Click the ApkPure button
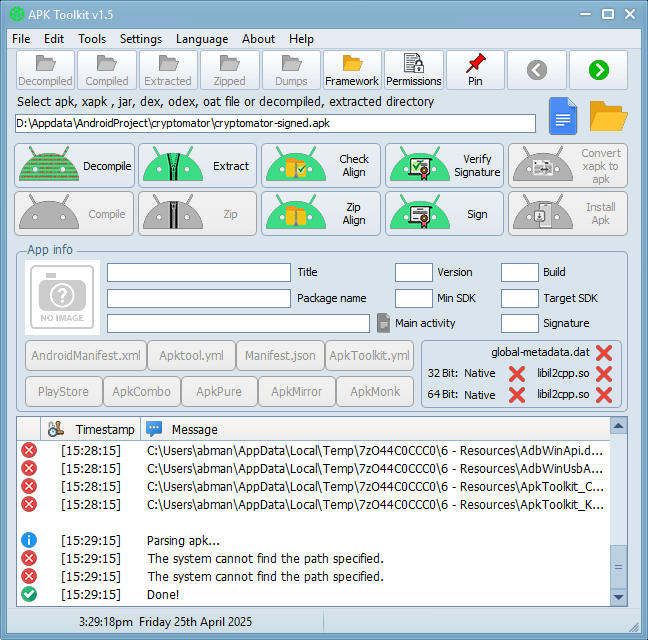648x640 pixels. (219, 392)
